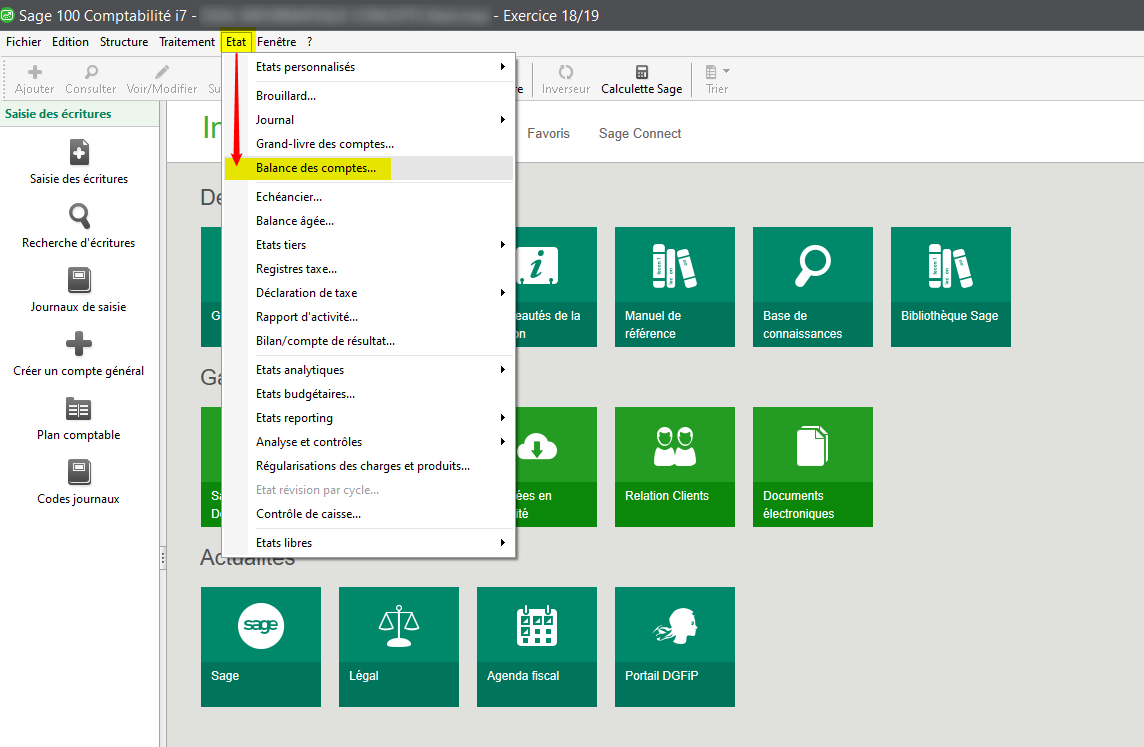
Task: Open Recherche d'écritures magnifier icon
Action: [x=79, y=216]
